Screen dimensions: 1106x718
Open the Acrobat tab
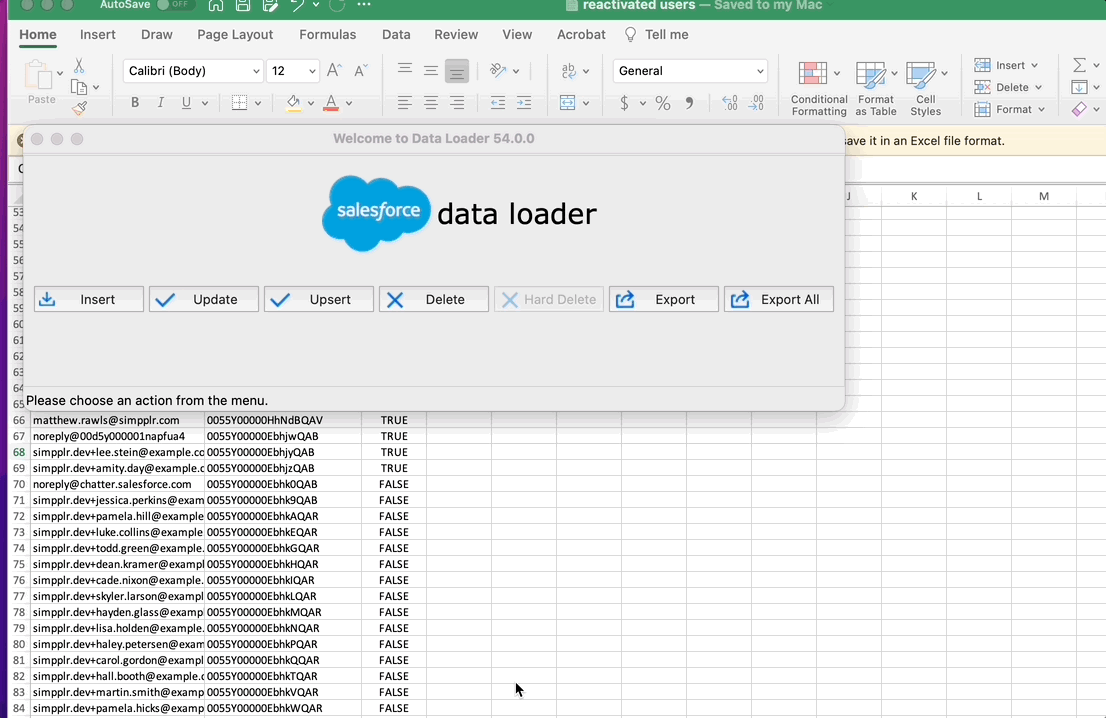pos(581,35)
